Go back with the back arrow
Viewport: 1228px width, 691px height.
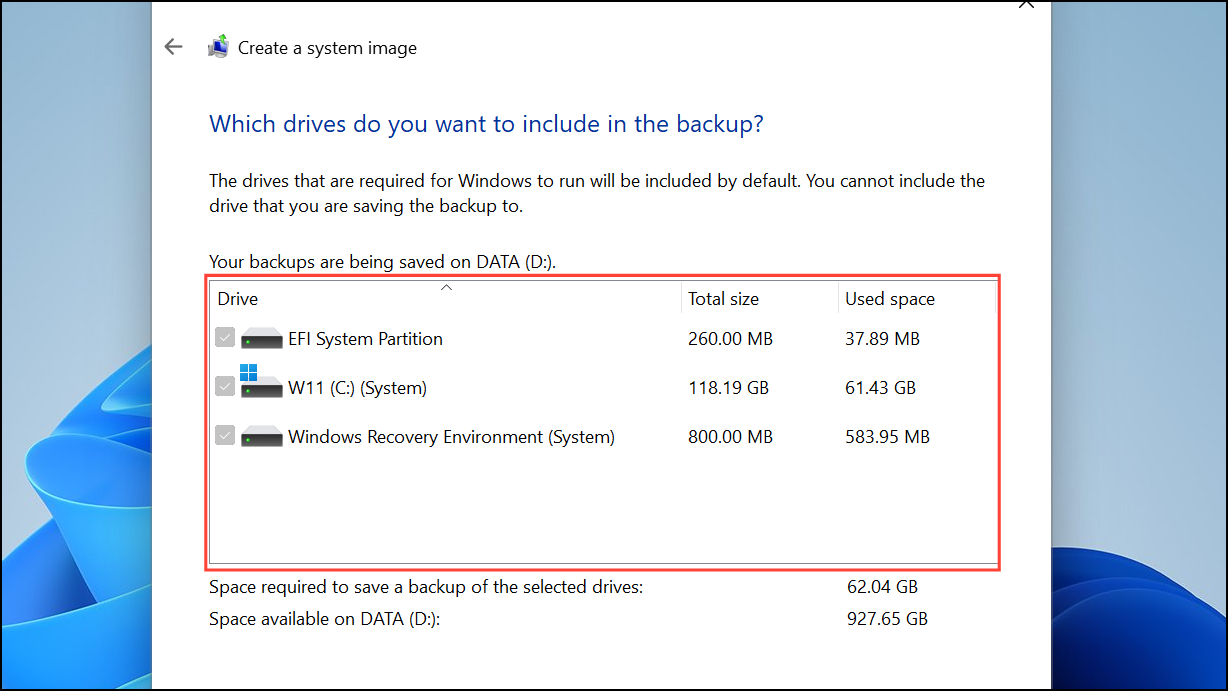pos(174,47)
